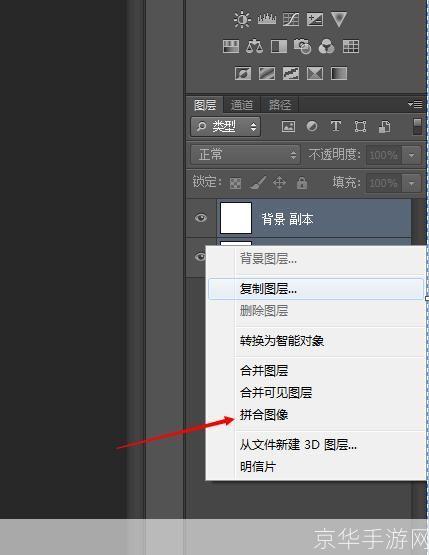Image resolution: width=429 pixels, height=555 pixels.
Task: Lock image pixels with brush icon
Action: (x=258, y=183)
